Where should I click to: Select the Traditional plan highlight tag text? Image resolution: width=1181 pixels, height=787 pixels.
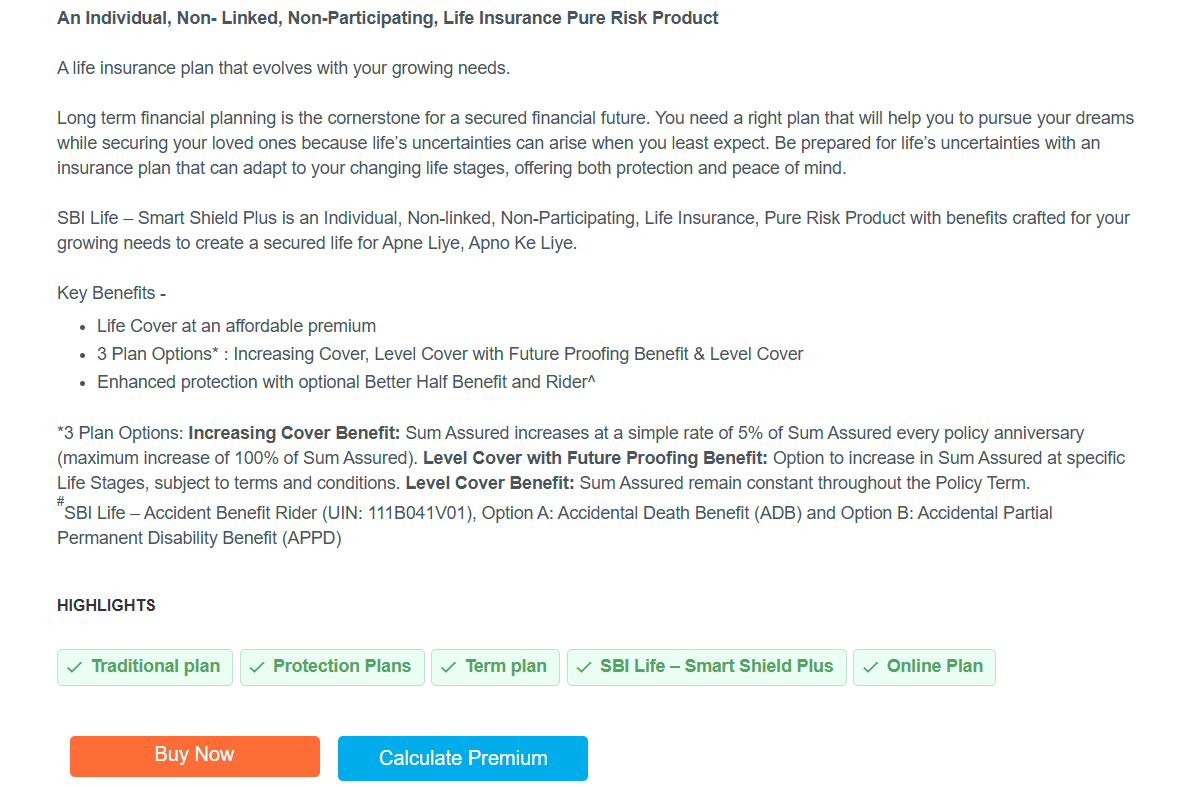pyautogui.click(x=155, y=667)
